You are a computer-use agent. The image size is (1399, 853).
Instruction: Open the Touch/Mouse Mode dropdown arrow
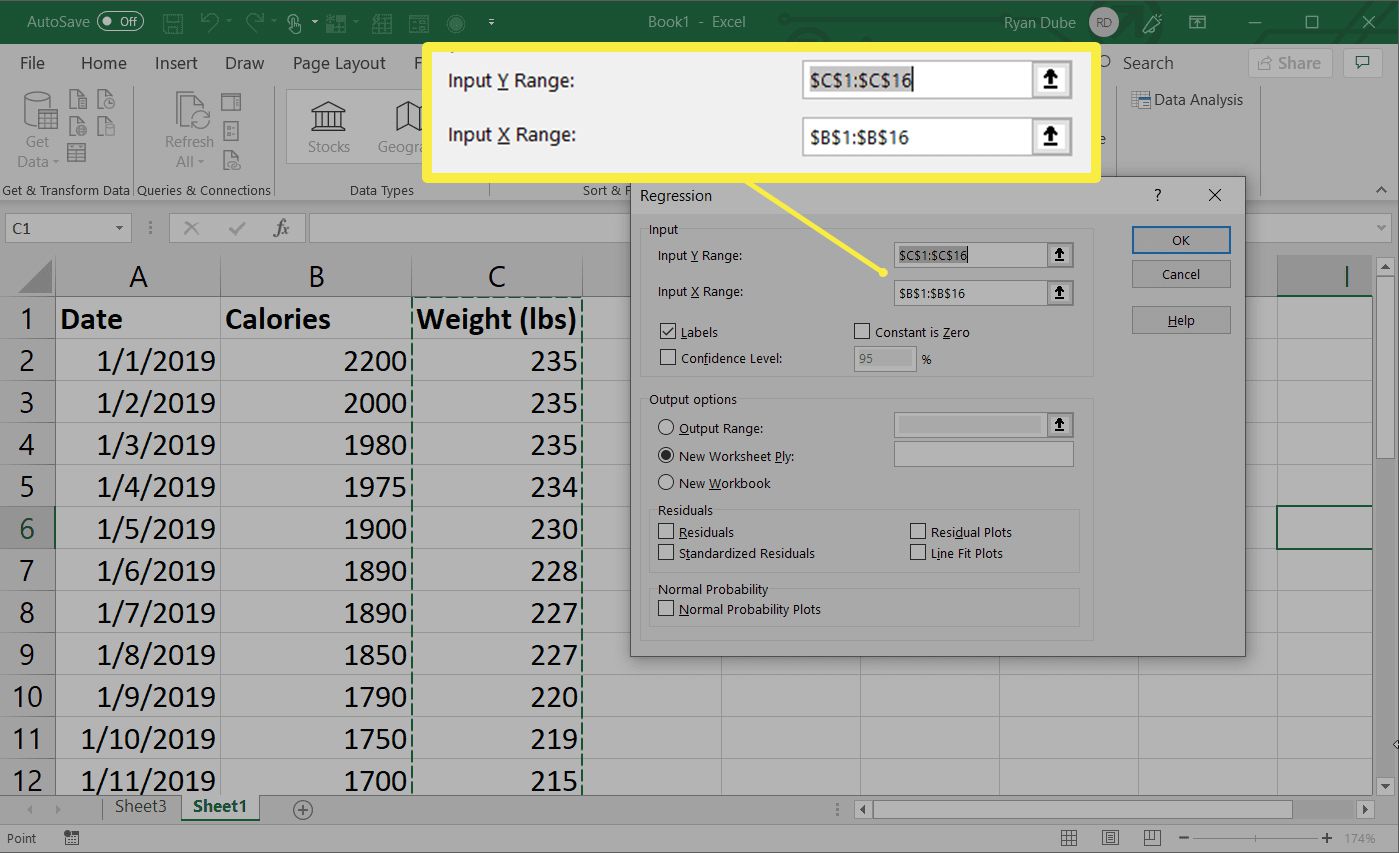pyautogui.click(x=315, y=21)
